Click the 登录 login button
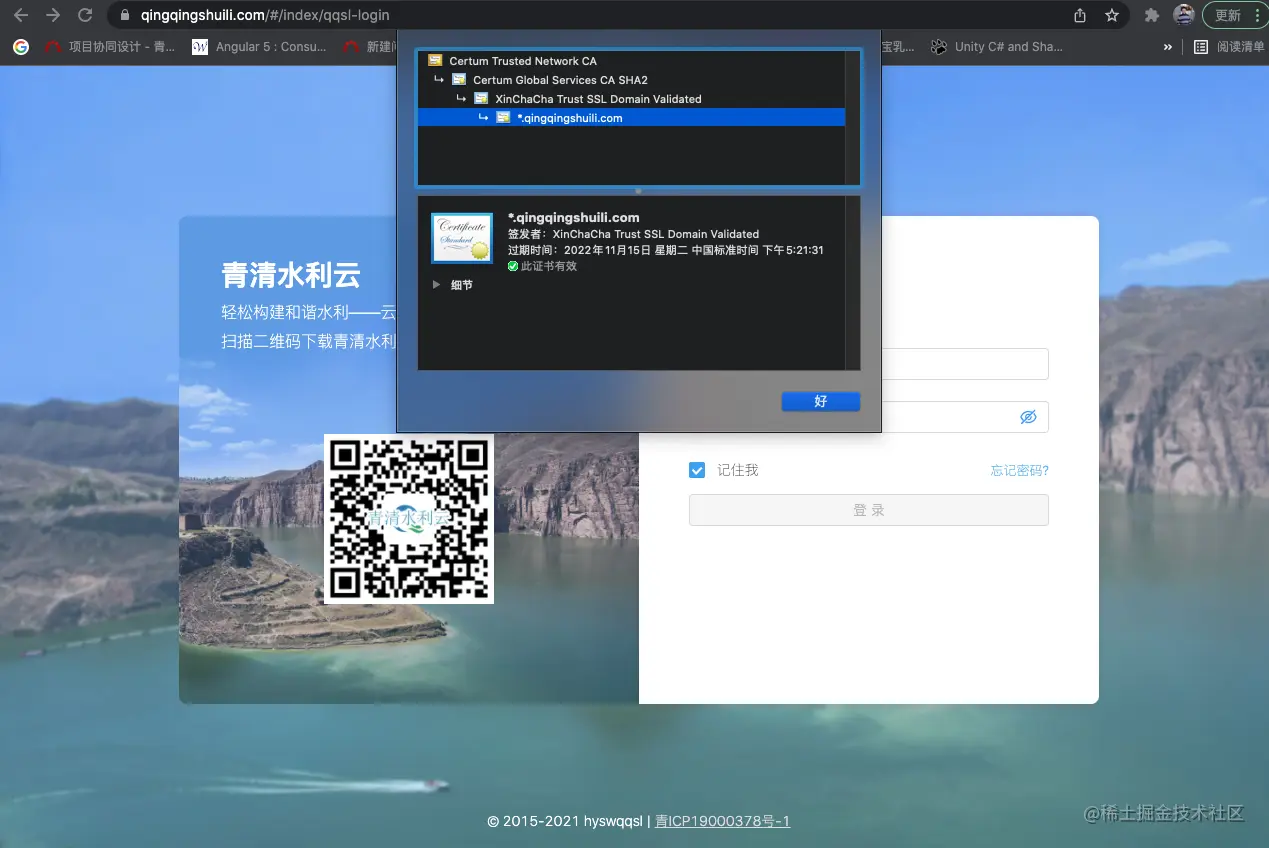 [869, 510]
